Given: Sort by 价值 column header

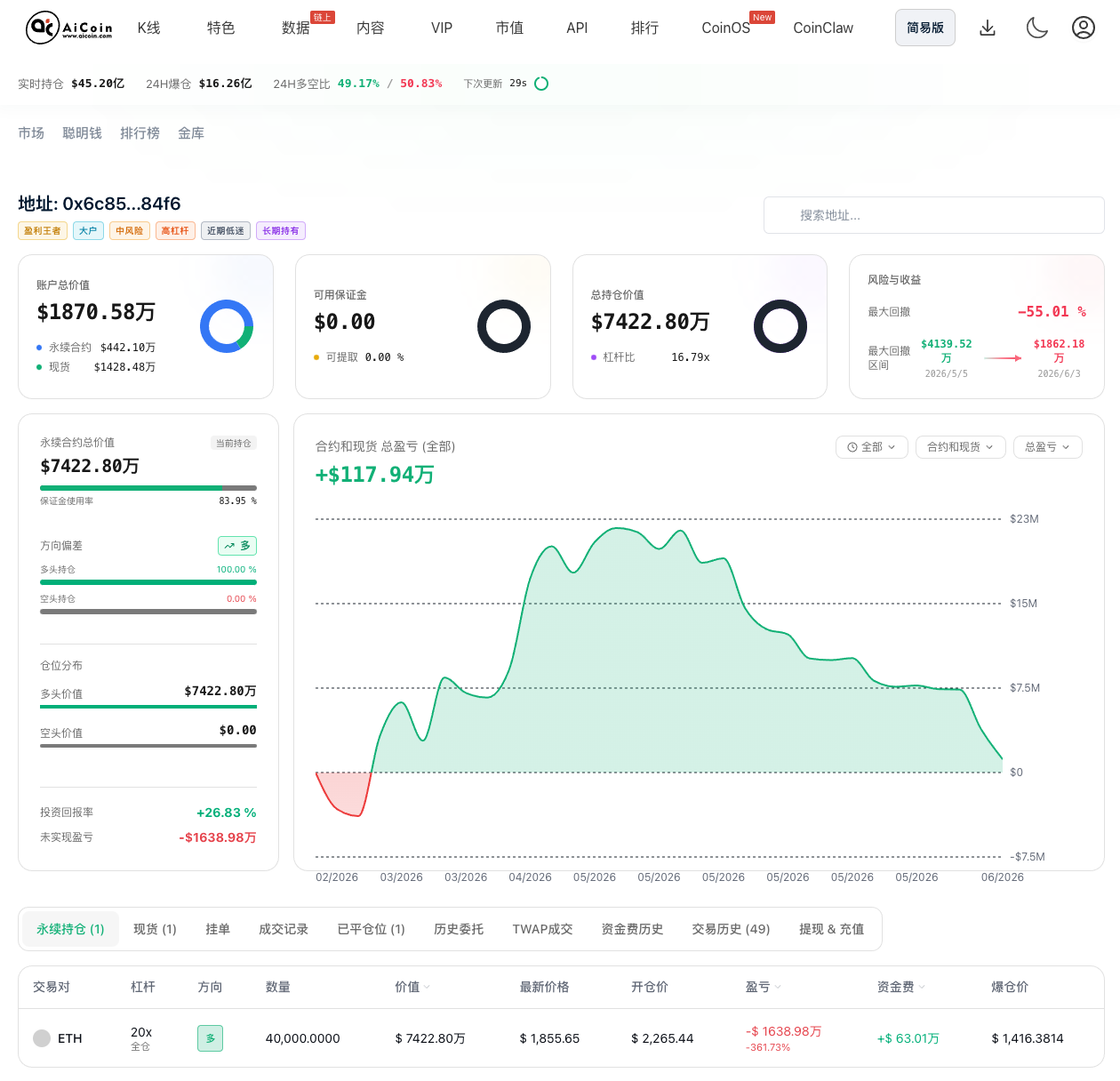Looking at the screenshot, I should [412, 987].
